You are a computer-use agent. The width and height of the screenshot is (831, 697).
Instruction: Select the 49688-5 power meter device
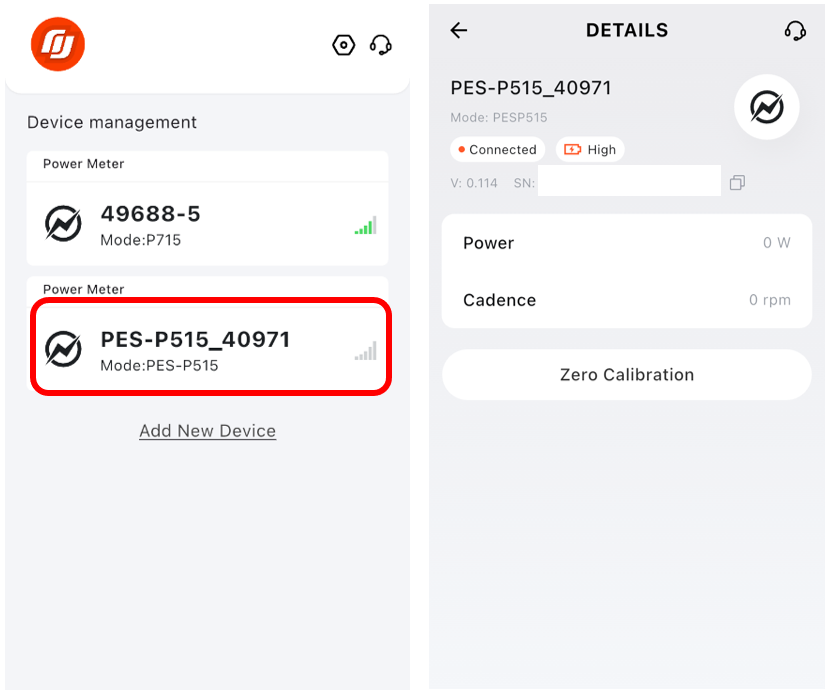tap(207, 224)
